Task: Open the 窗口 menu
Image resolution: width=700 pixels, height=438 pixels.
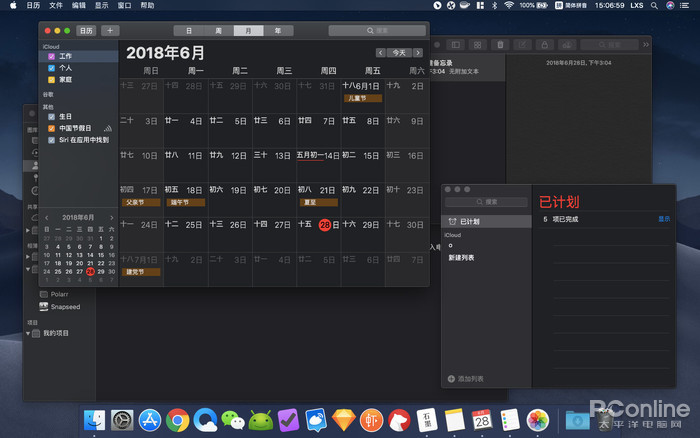Action: (x=124, y=5)
